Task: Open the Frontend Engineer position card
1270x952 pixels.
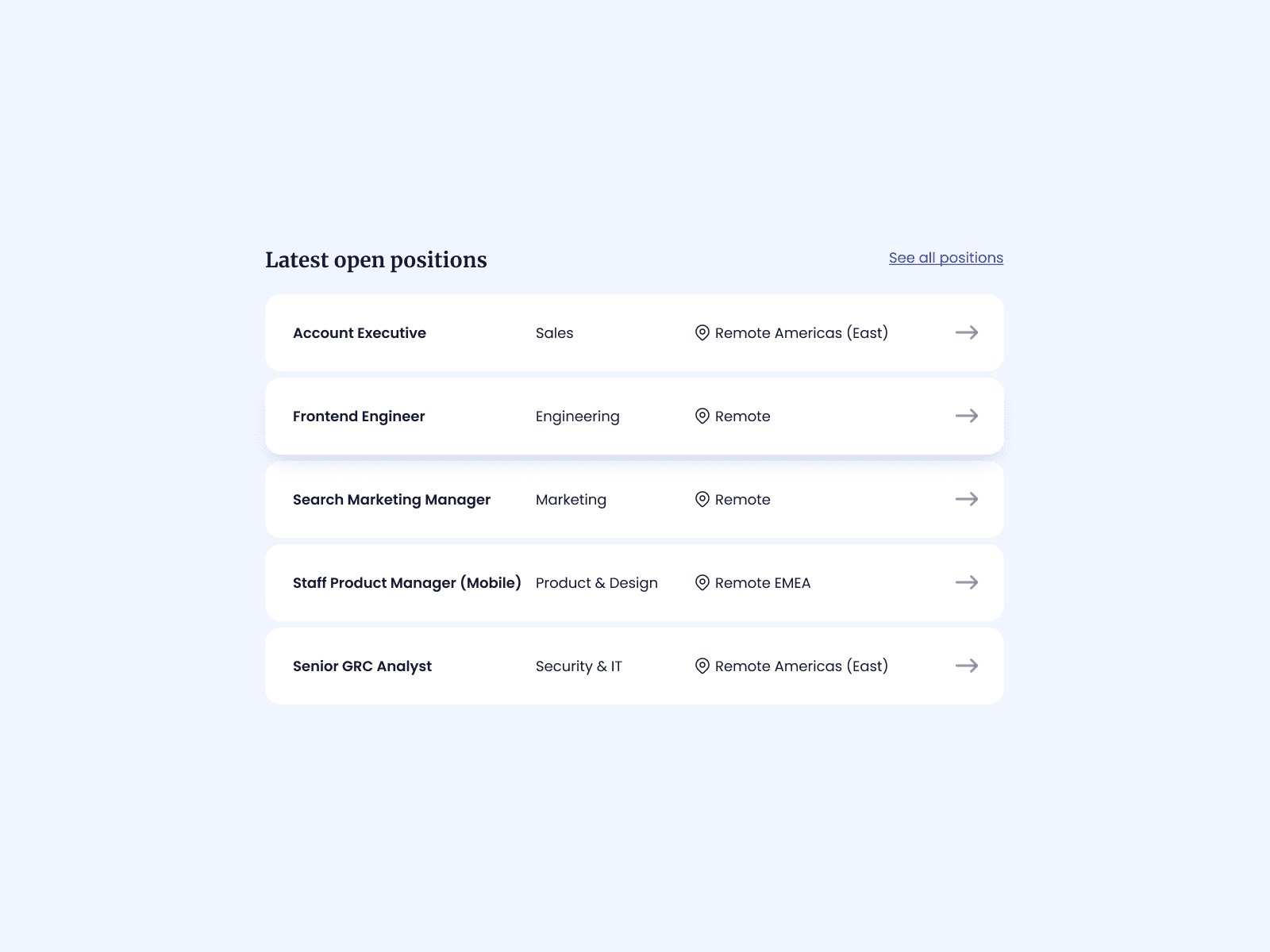Action: pyautogui.click(x=359, y=416)
